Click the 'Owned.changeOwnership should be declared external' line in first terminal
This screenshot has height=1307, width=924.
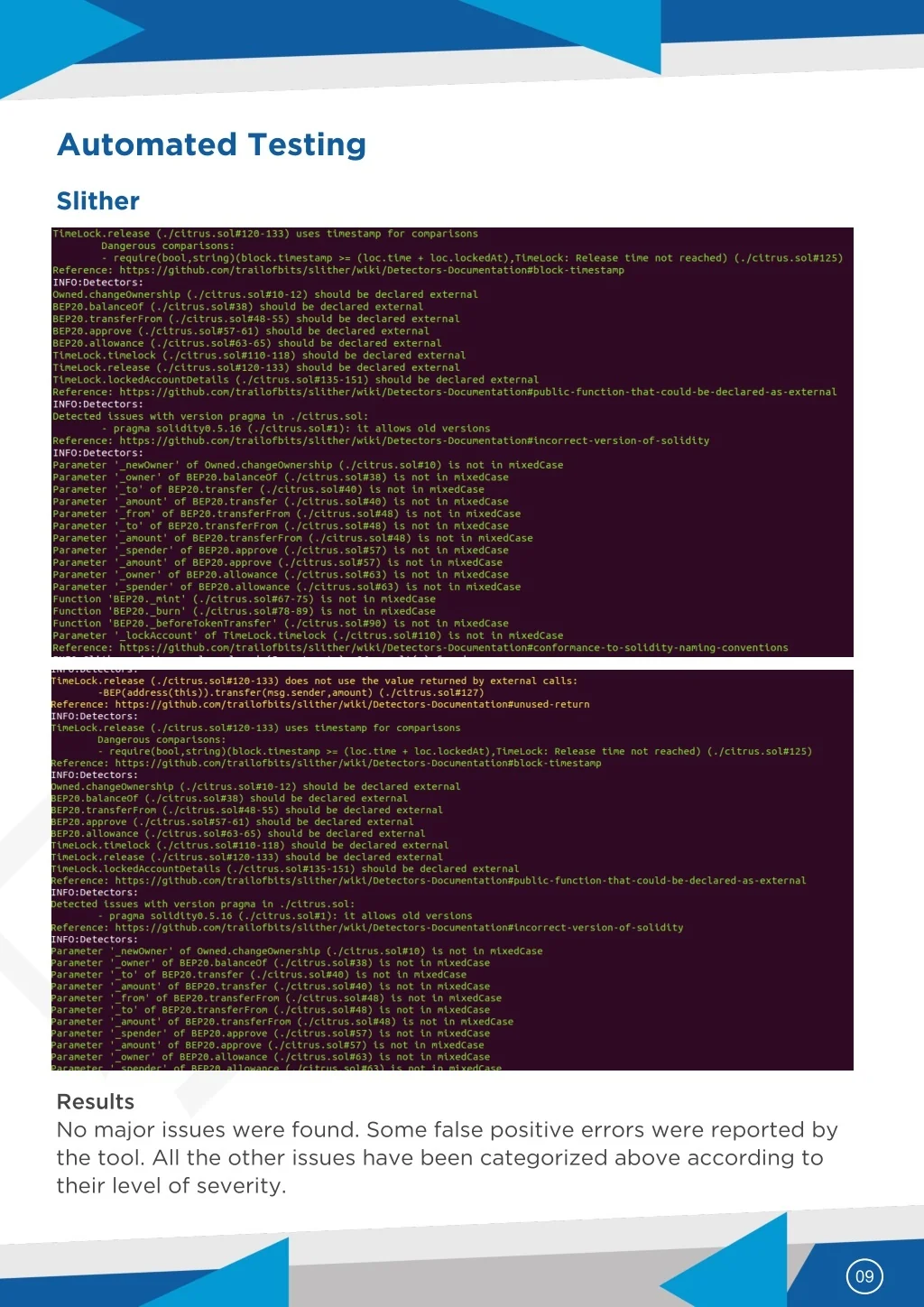(265, 294)
